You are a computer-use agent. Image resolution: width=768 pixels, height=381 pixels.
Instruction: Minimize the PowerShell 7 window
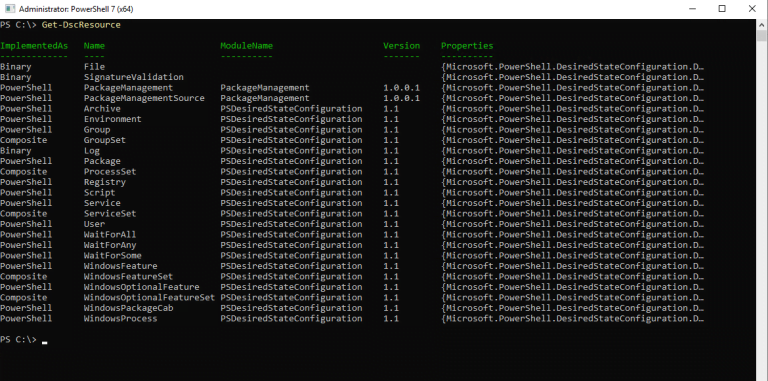coord(692,9)
